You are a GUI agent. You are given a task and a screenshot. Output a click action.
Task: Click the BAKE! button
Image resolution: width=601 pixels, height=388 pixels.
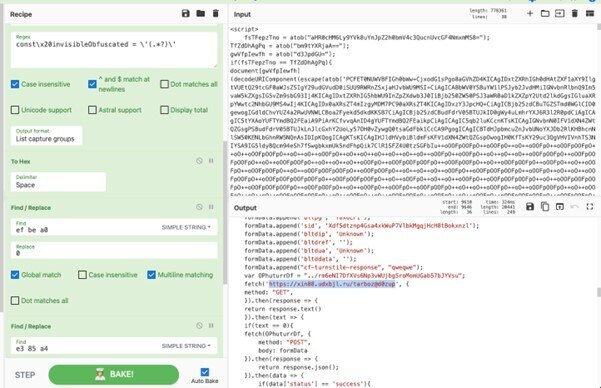click(x=113, y=374)
